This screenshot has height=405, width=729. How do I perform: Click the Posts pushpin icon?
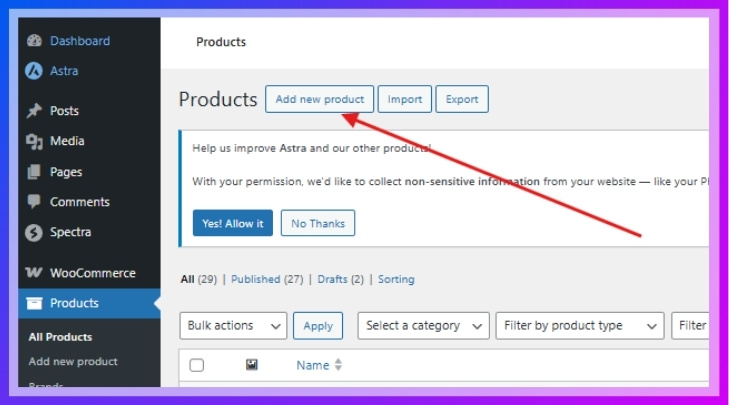(34, 111)
